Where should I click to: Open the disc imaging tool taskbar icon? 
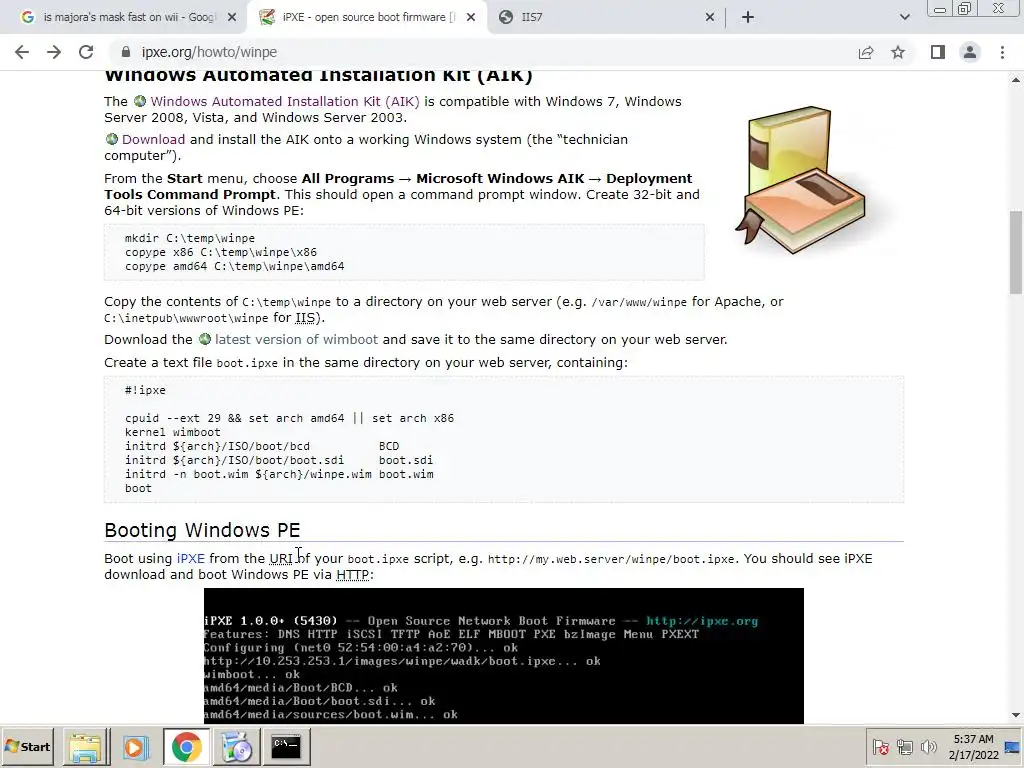tap(236, 747)
